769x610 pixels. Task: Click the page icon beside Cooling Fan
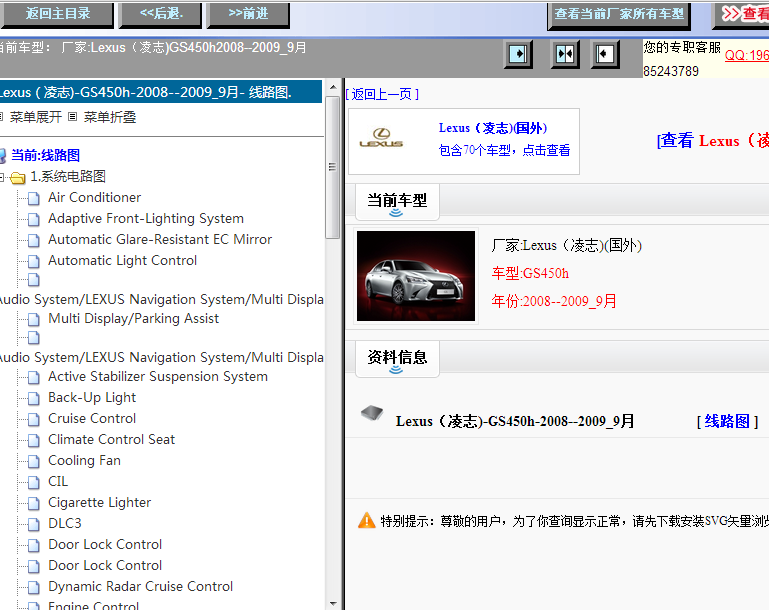pos(34,461)
